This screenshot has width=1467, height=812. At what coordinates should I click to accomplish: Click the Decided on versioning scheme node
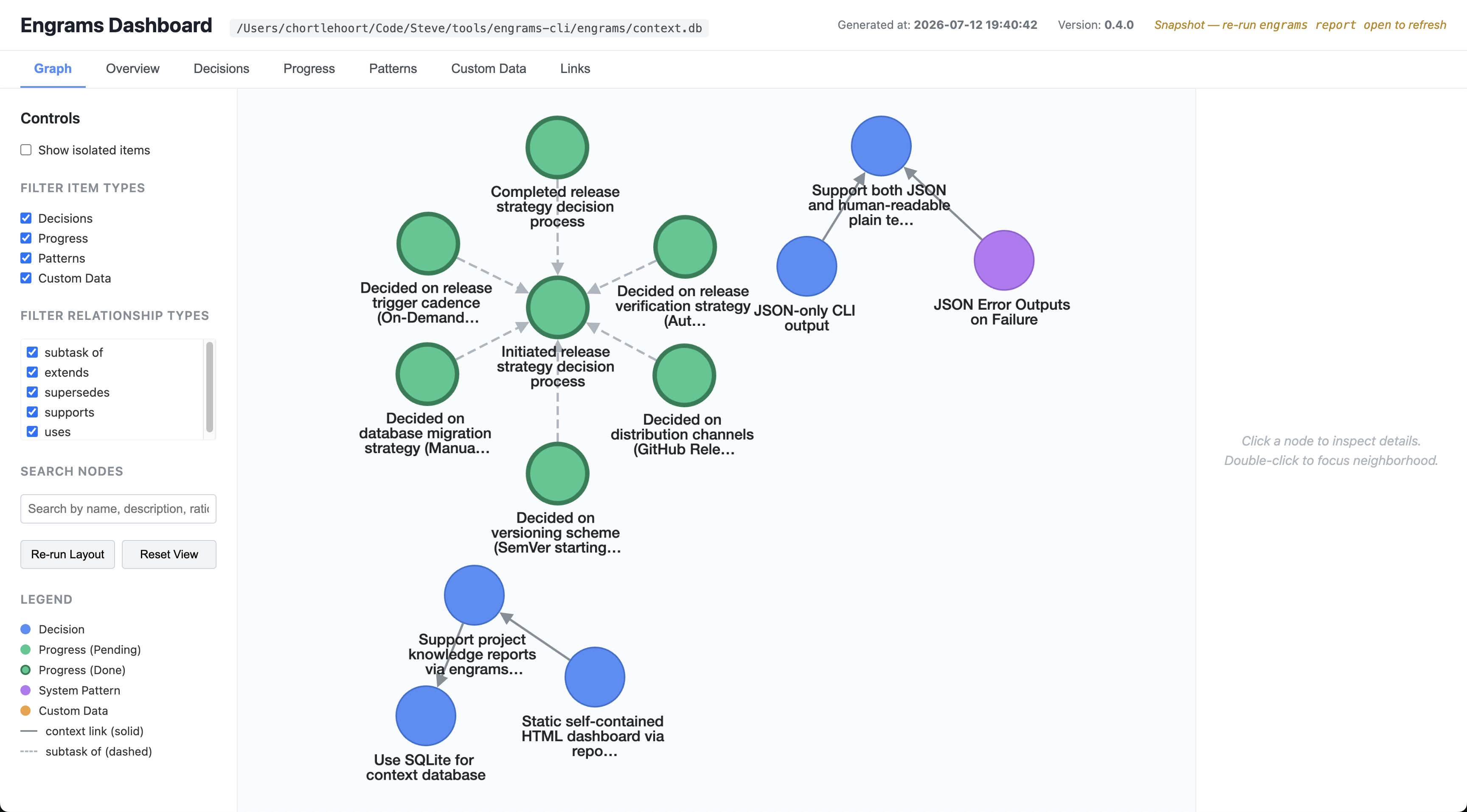point(557,473)
